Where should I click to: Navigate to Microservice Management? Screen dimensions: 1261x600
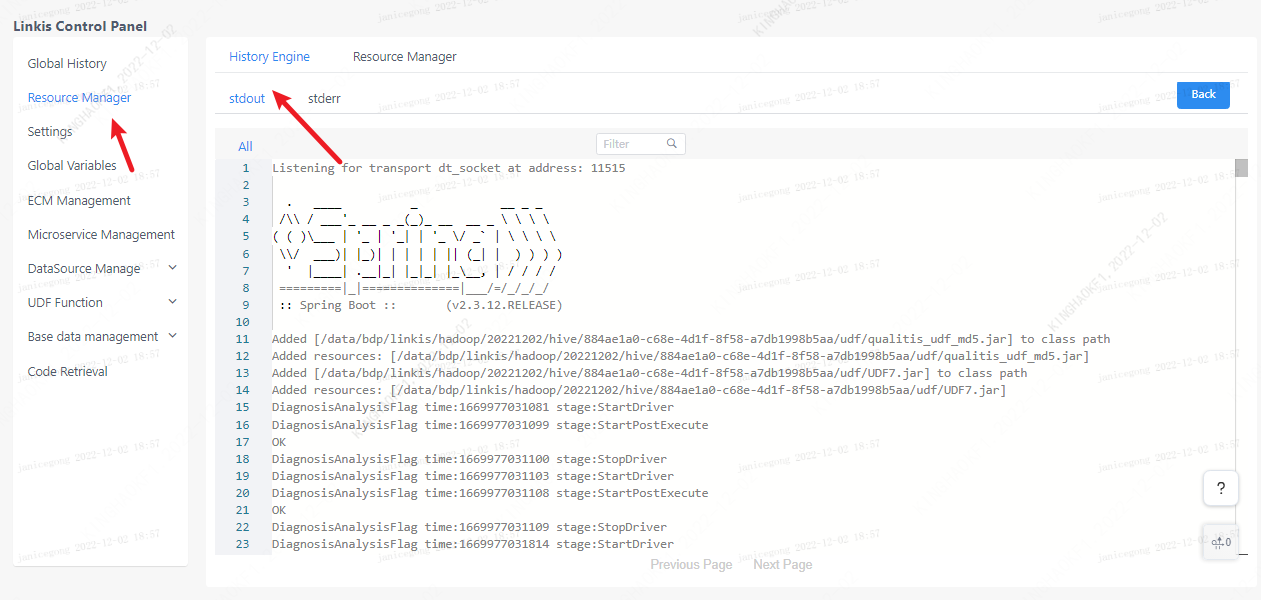click(101, 235)
